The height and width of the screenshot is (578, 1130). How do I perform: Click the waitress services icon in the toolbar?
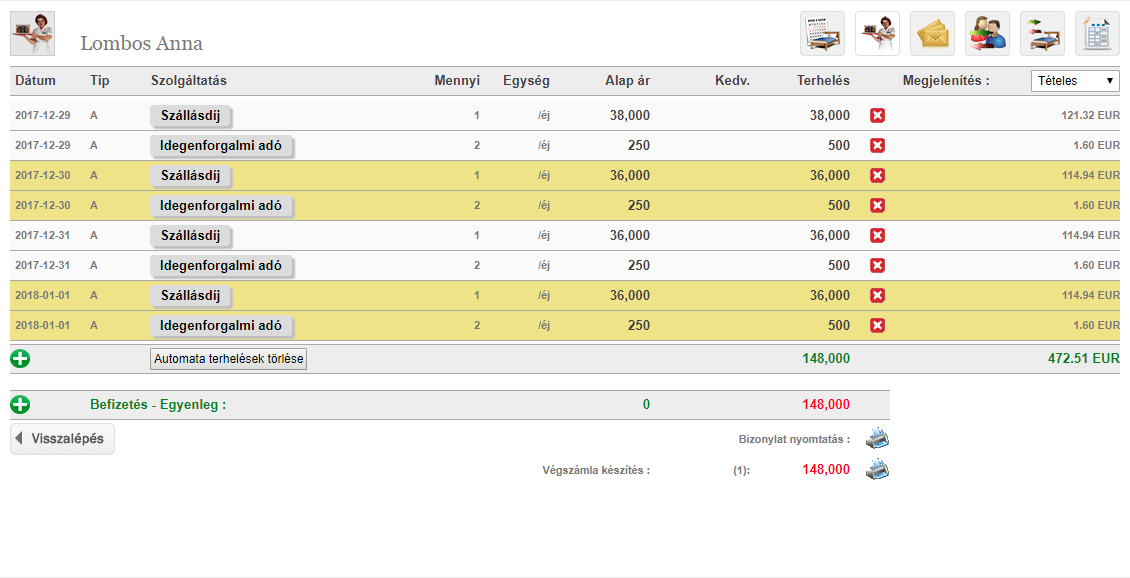coord(877,34)
